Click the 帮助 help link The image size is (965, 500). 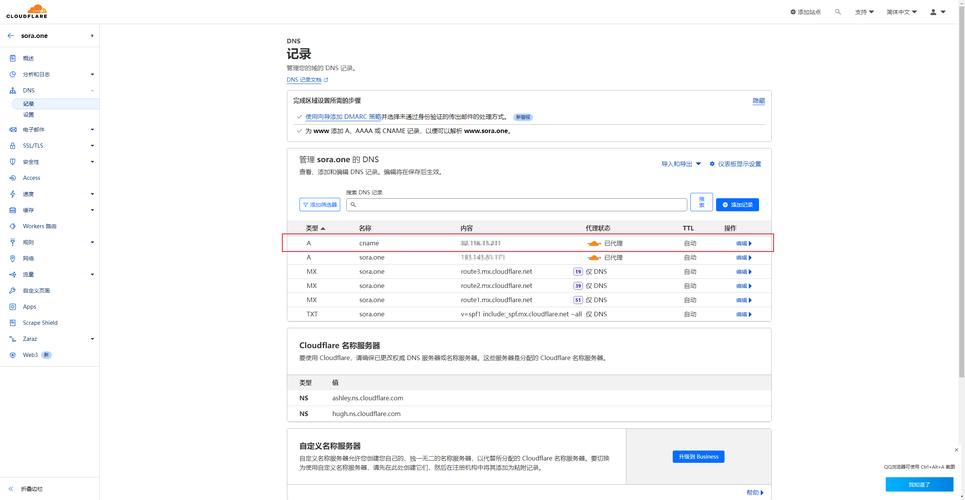point(755,493)
